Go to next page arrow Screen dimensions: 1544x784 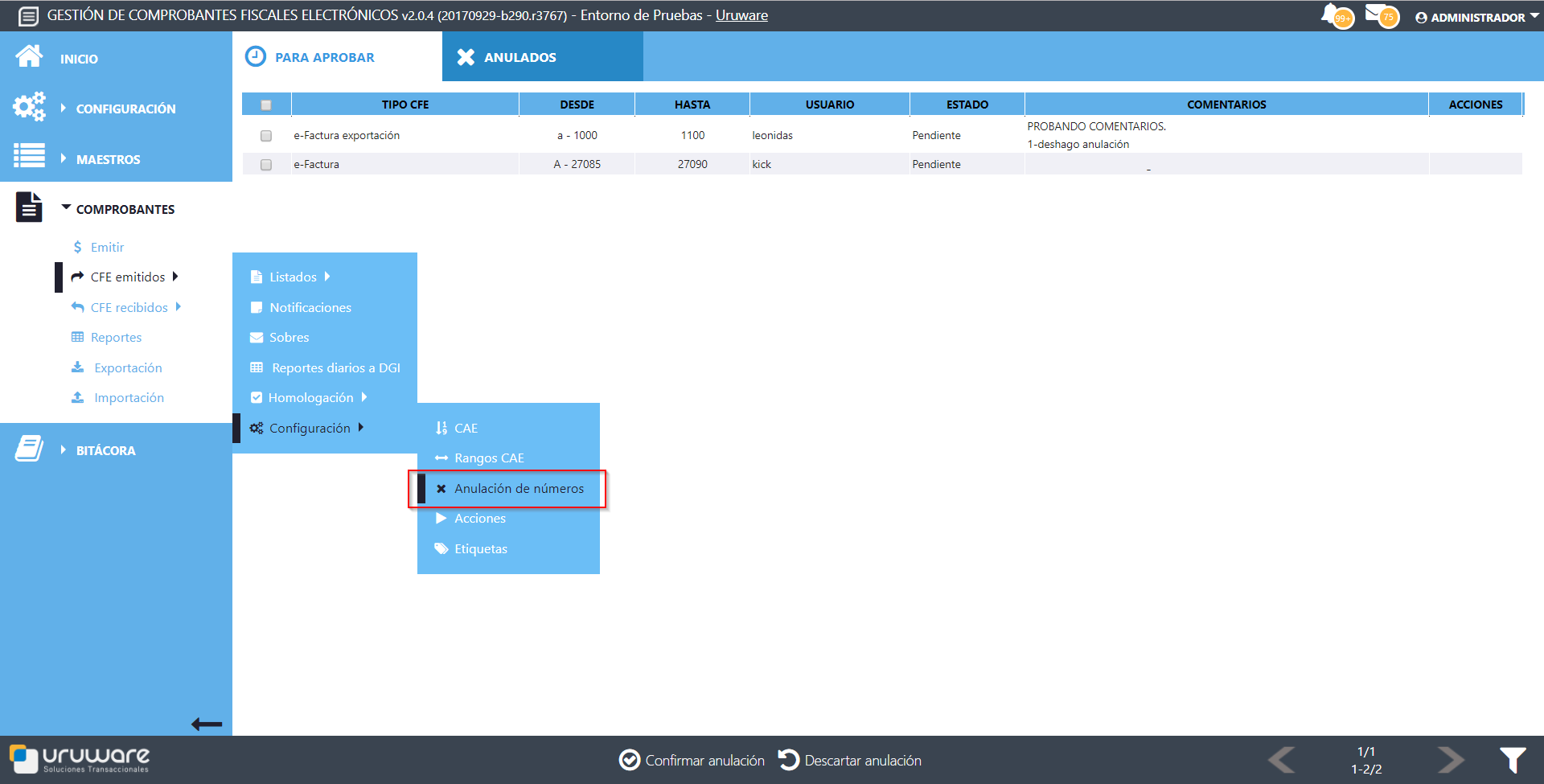point(1451,759)
